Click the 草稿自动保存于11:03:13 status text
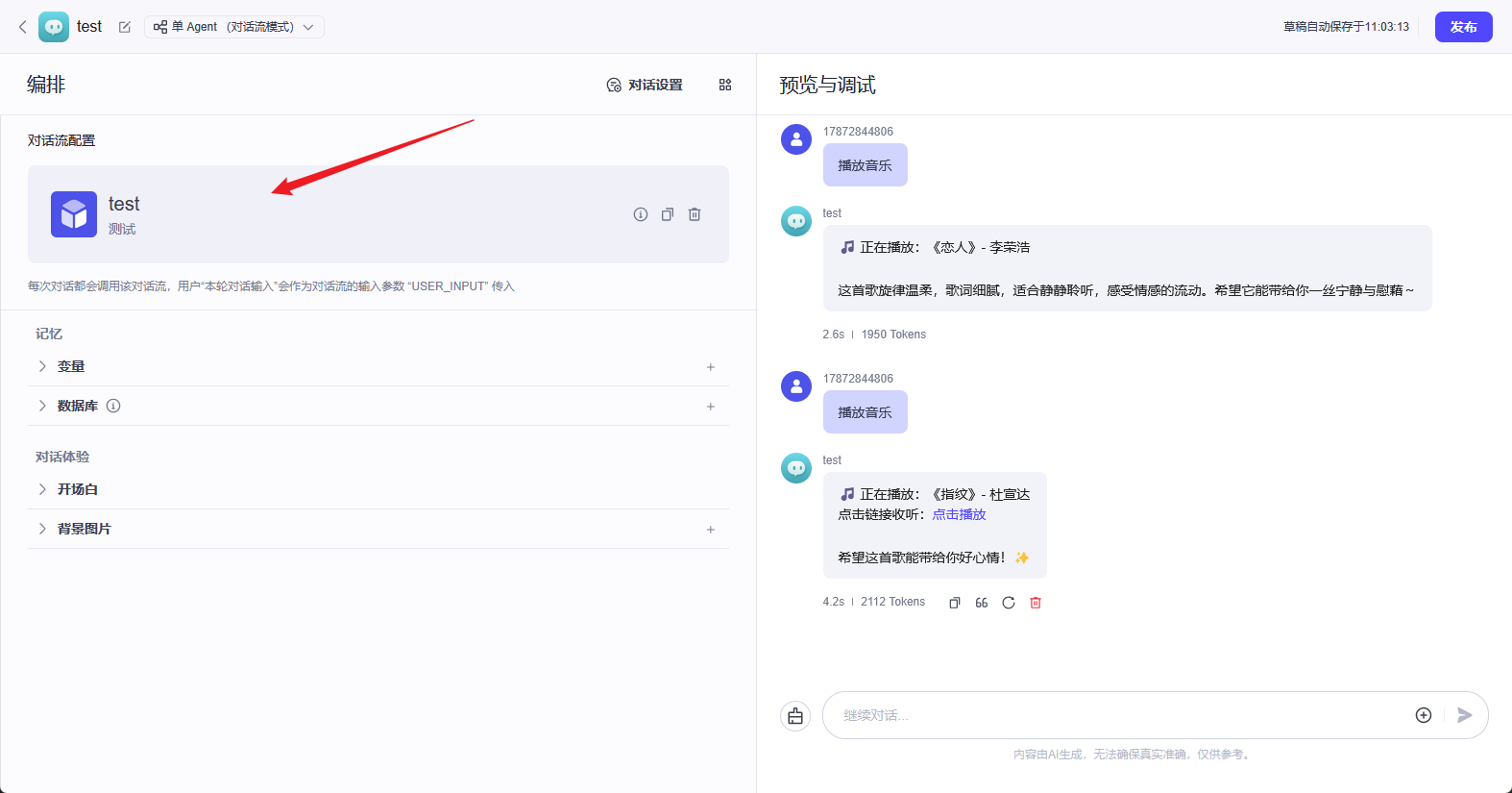The height and width of the screenshot is (793, 1512). coord(1346,27)
